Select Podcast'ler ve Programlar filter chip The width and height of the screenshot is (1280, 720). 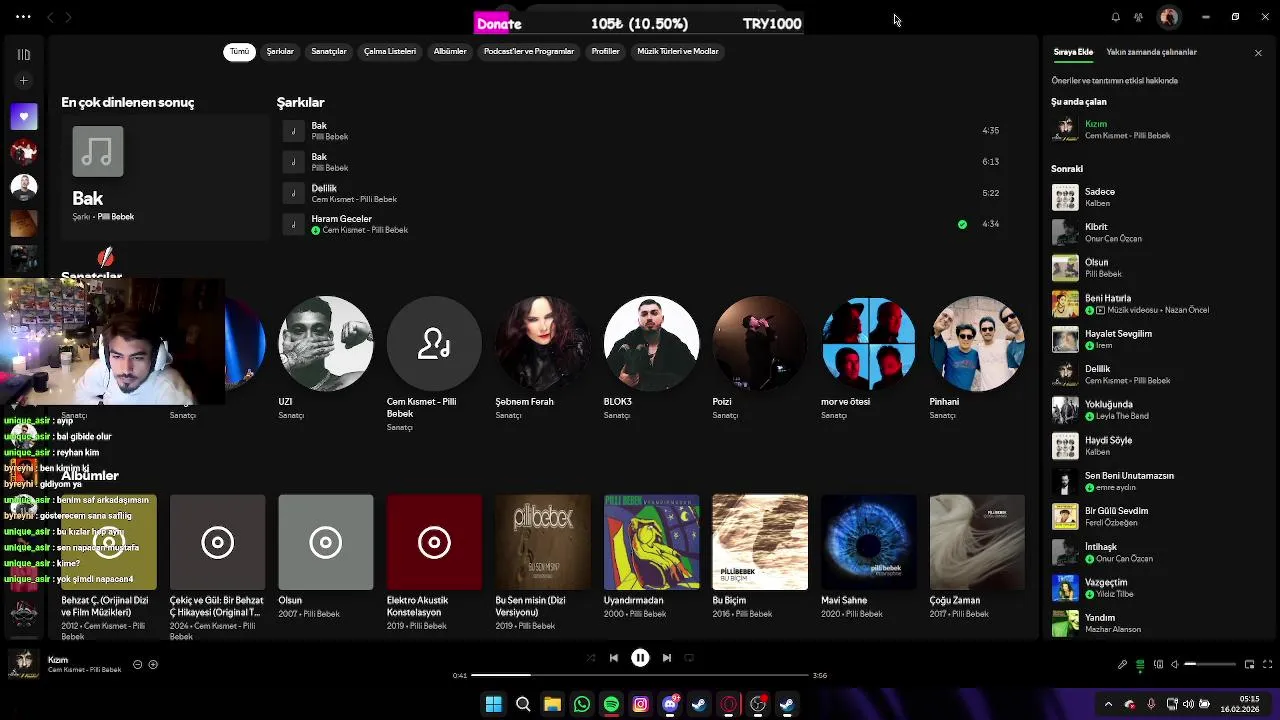529,51
